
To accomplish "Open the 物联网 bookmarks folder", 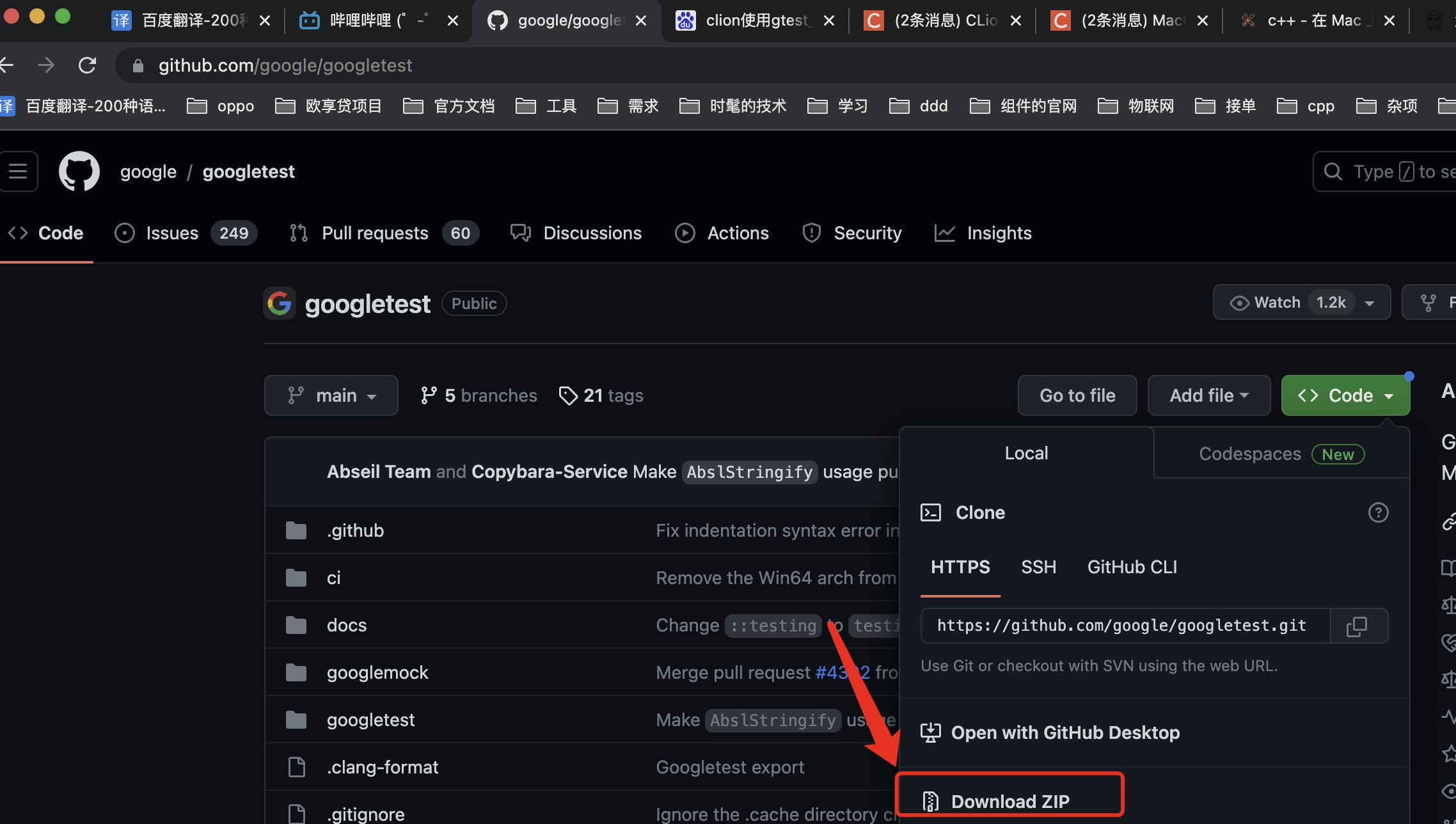I will pos(1136,106).
